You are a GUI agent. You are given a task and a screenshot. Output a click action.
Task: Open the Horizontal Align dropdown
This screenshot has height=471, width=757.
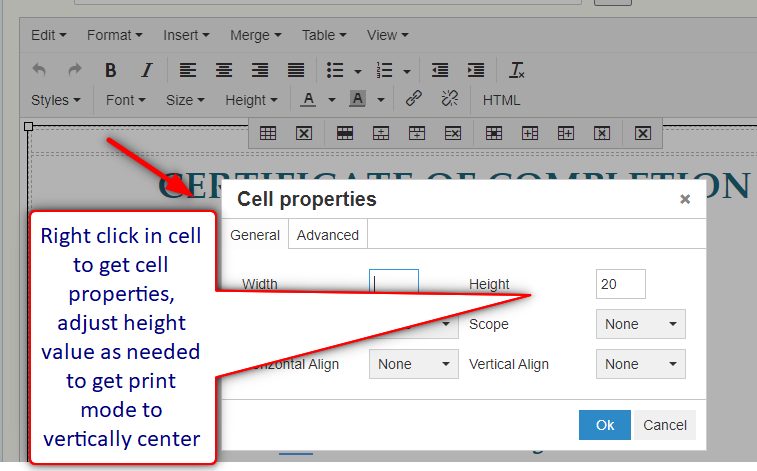point(413,364)
